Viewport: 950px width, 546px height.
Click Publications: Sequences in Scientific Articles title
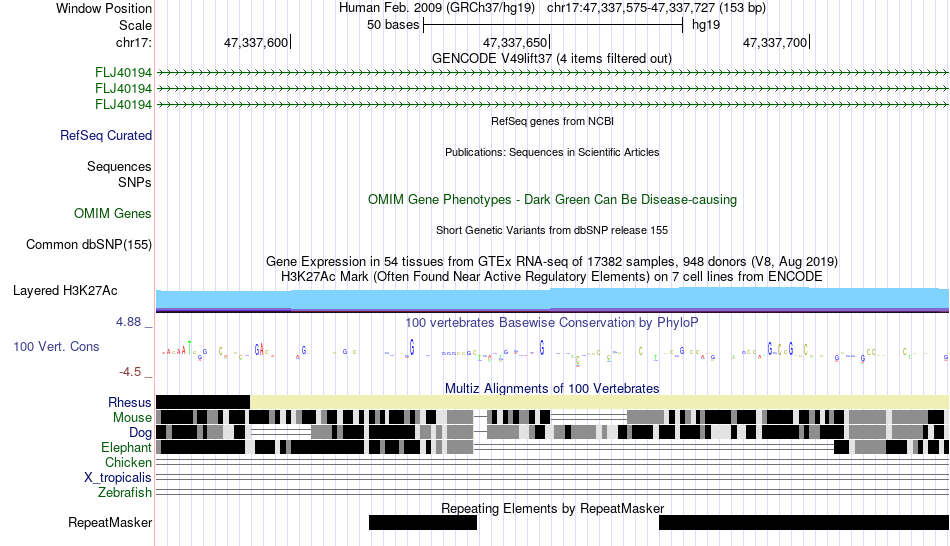click(552, 152)
